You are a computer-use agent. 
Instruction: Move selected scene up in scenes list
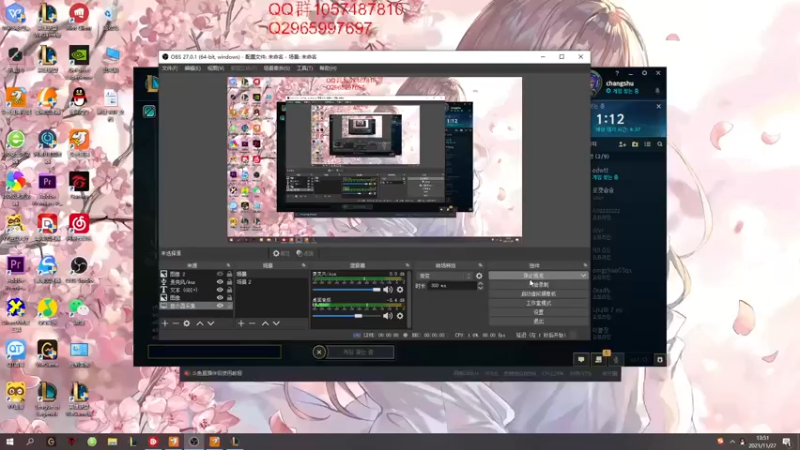(265, 323)
